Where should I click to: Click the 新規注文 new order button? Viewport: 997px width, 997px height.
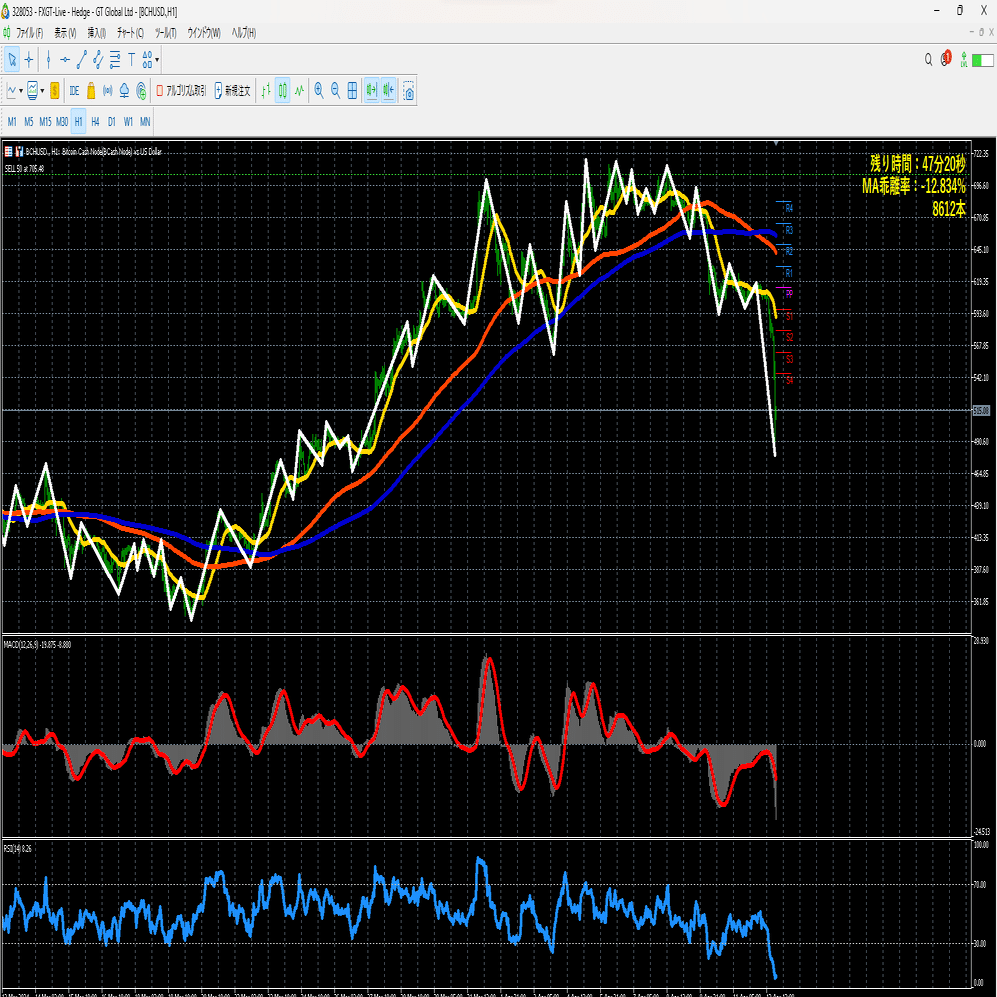[233, 91]
